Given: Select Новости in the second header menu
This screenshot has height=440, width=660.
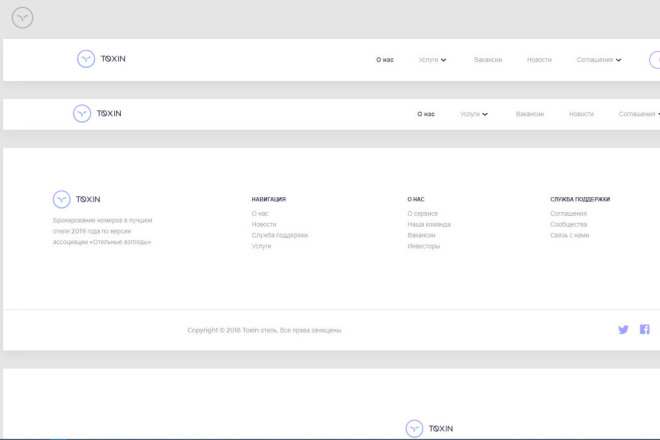Looking at the screenshot, I should point(581,114).
